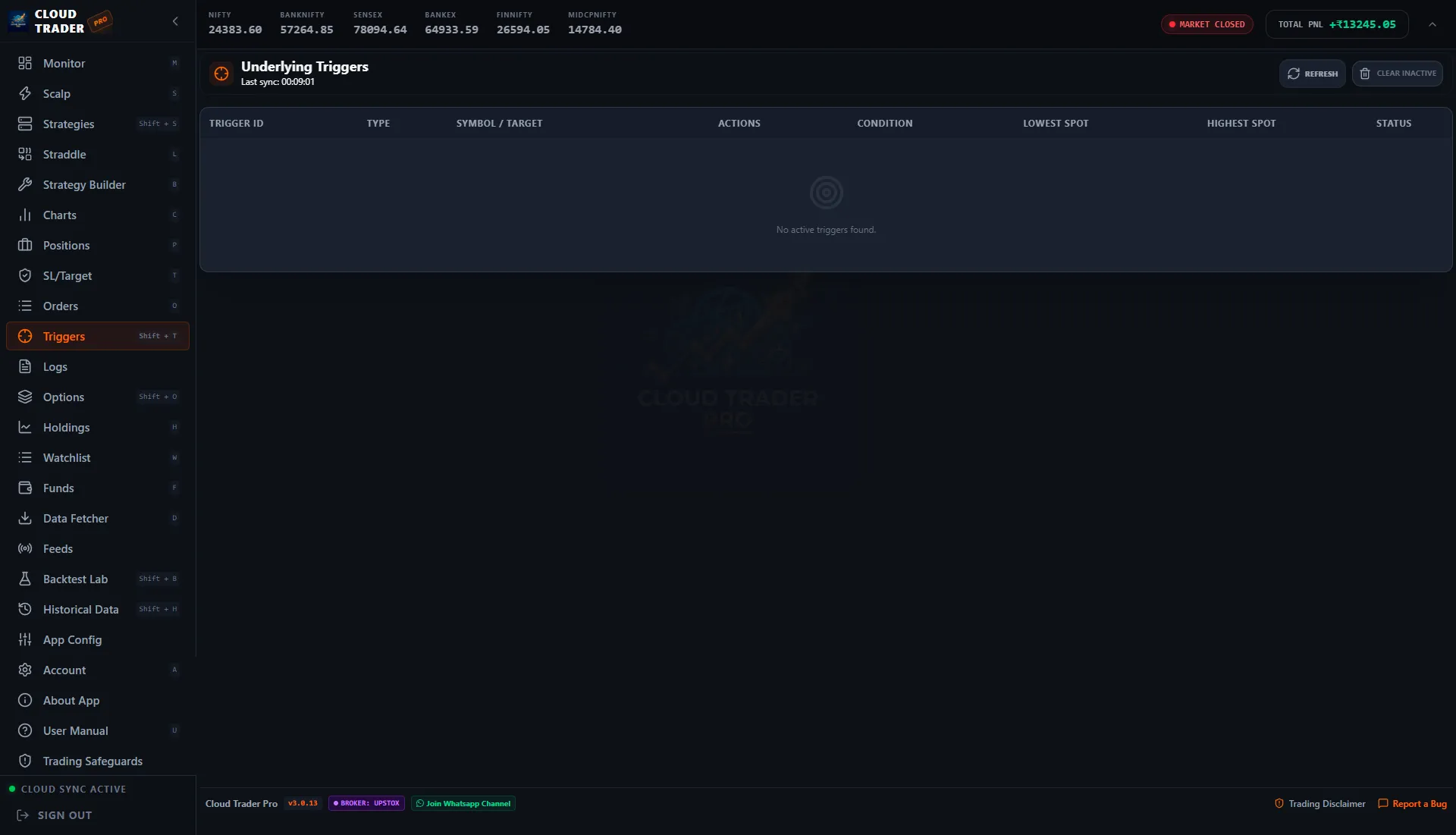Click the Monitor grid icon in sidebar
The image size is (1456, 835).
tap(25, 63)
